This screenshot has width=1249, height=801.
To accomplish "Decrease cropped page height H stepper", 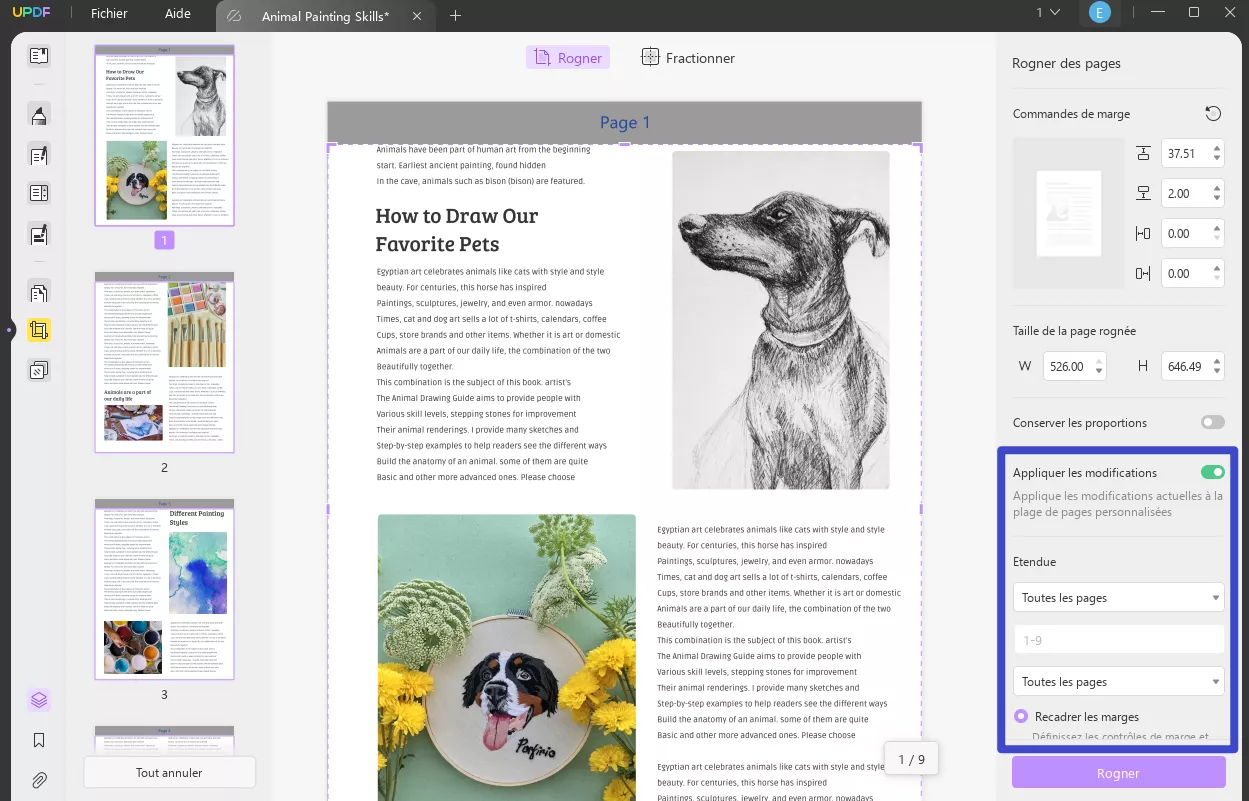I will click(1216, 372).
